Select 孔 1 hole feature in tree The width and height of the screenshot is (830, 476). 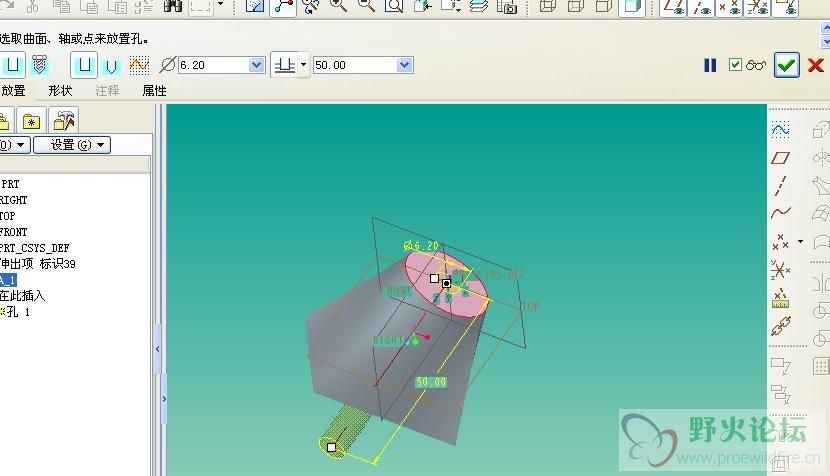(x=16, y=312)
